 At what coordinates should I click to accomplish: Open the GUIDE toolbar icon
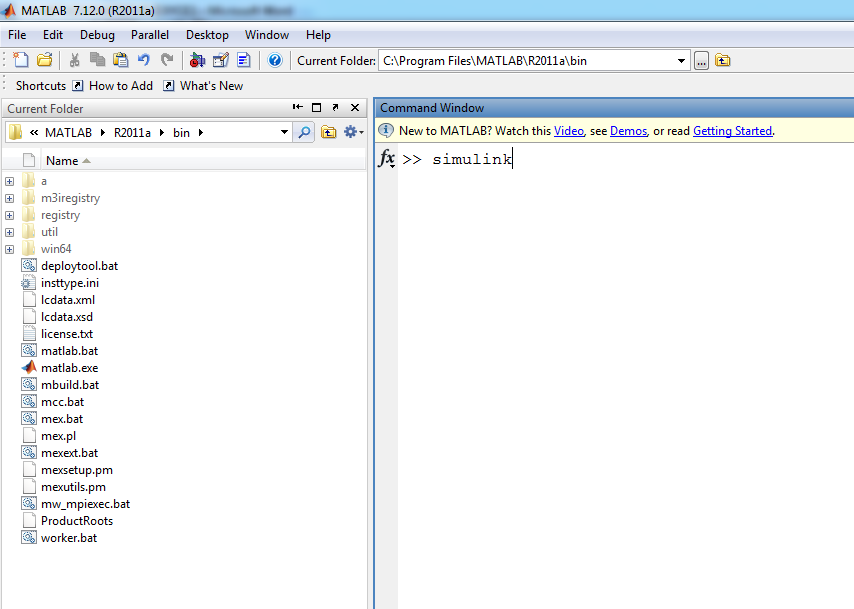click(221, 60)
